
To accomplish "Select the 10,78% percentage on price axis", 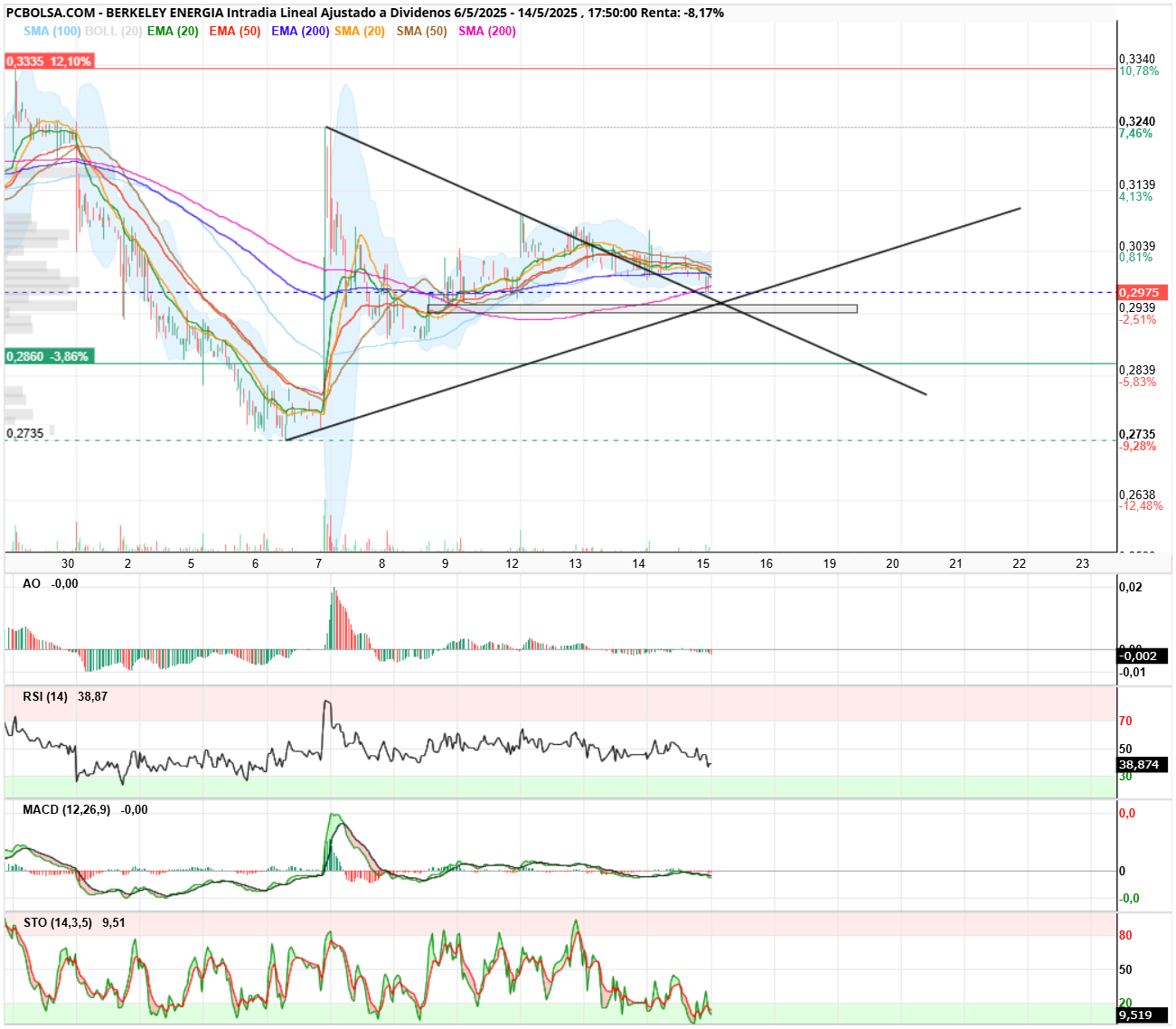I will coord(1139,71).
